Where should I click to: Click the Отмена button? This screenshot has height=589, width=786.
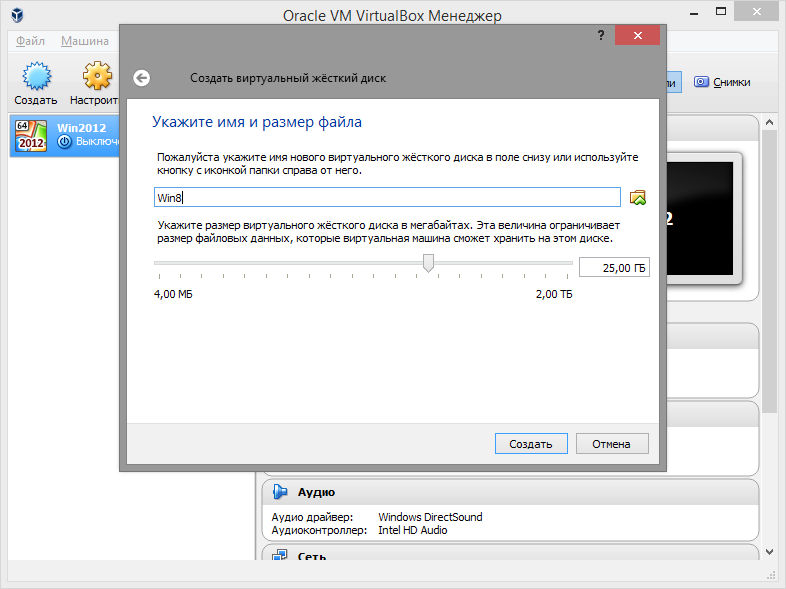[x=612, y=444]
